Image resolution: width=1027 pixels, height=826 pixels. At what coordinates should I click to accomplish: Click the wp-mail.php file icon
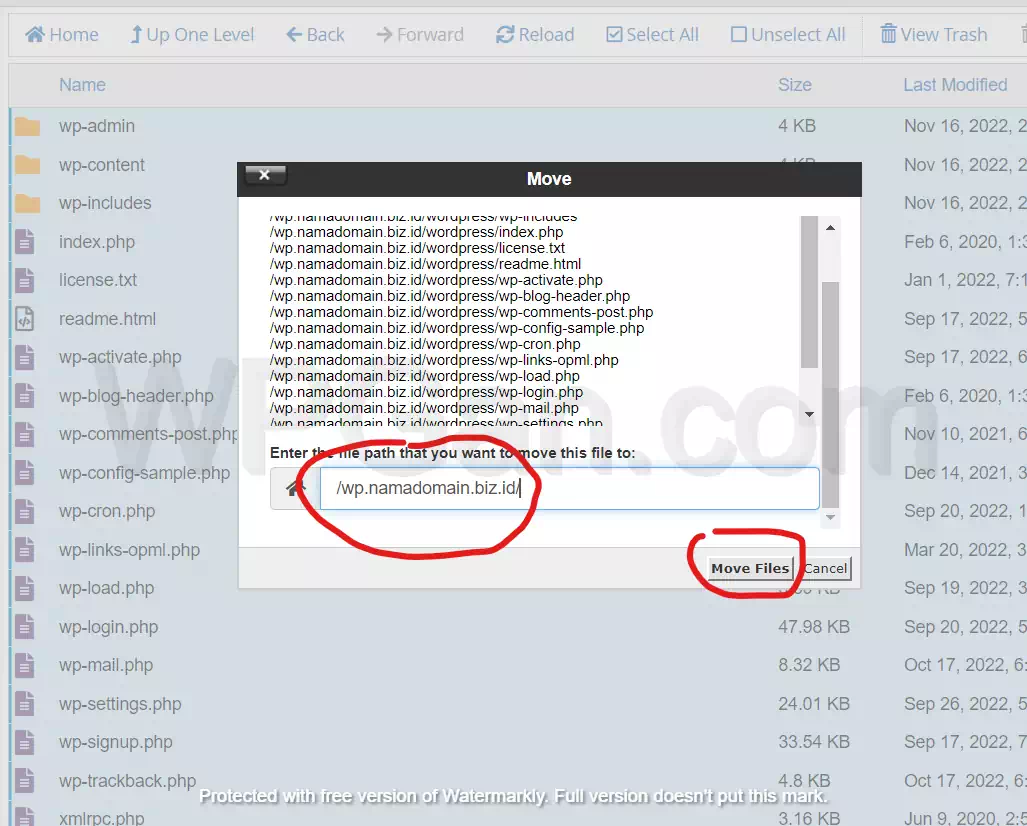pyautogui.click(x=25, y=666)
